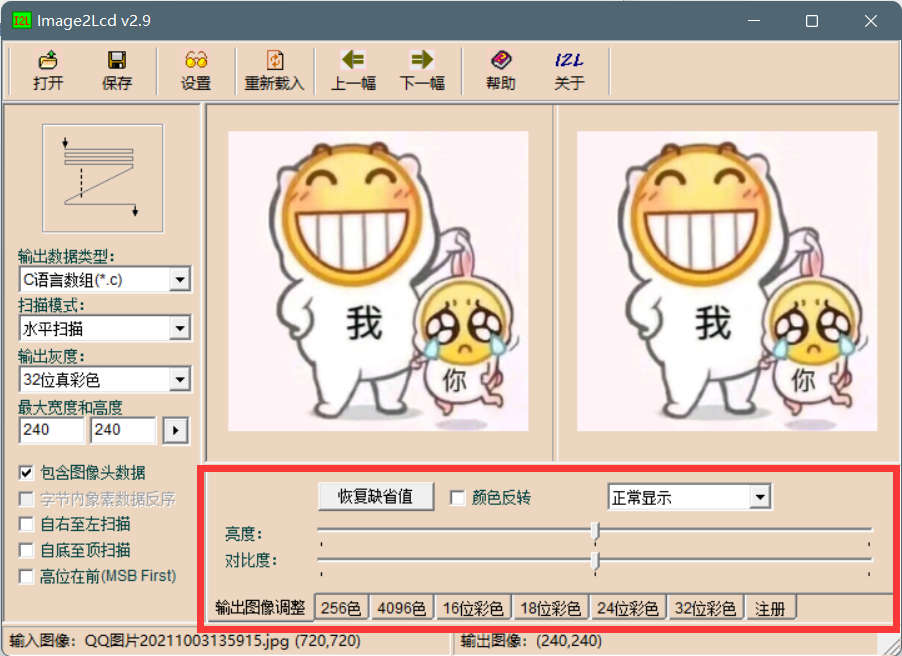The height and width of the screenshot is (656, 902).
Task: Enable 颜色反转 checkbox
Action: pos(457,498)
